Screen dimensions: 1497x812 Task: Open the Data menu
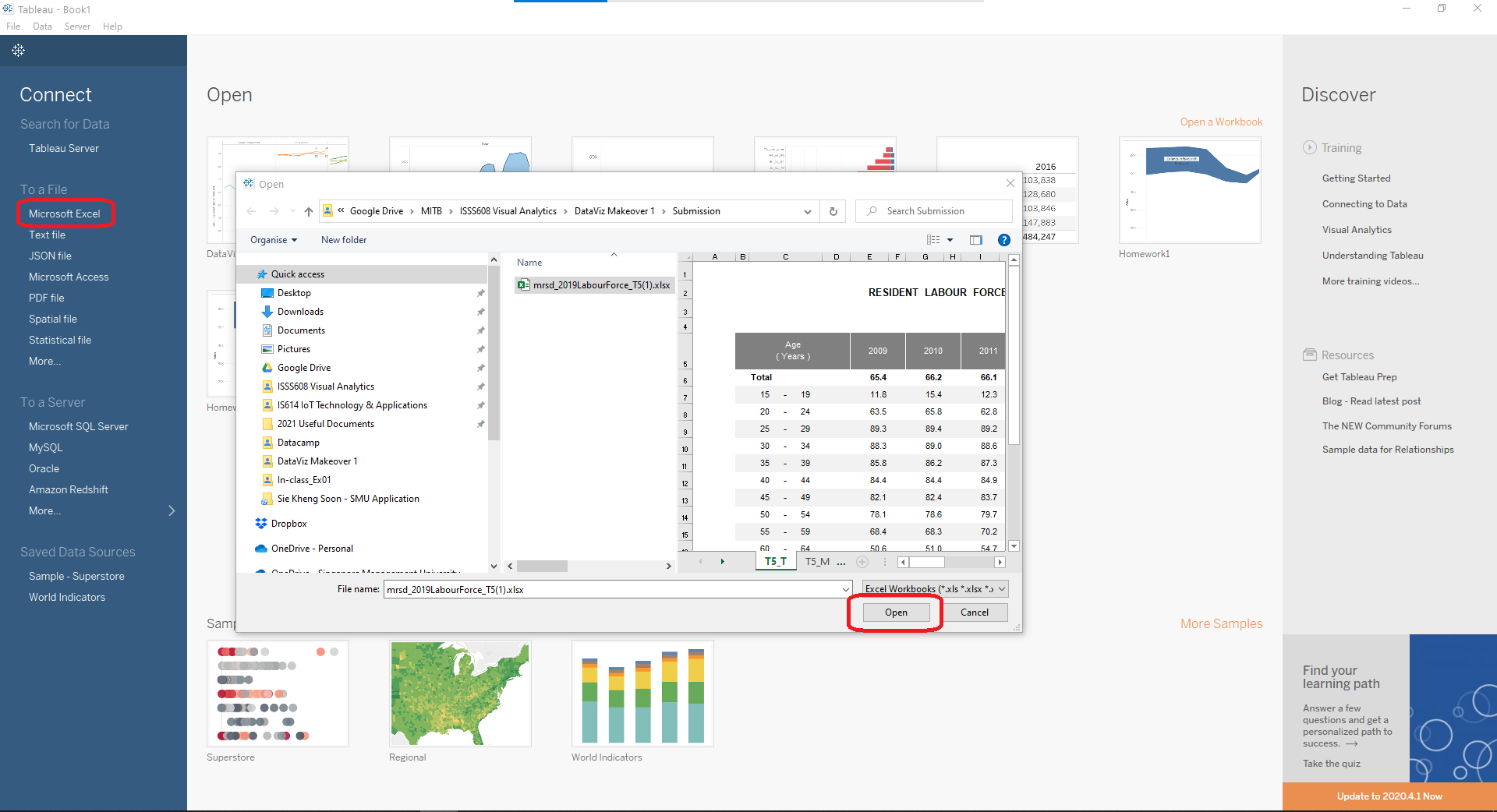pyautogui.click(x=42, y=26)
